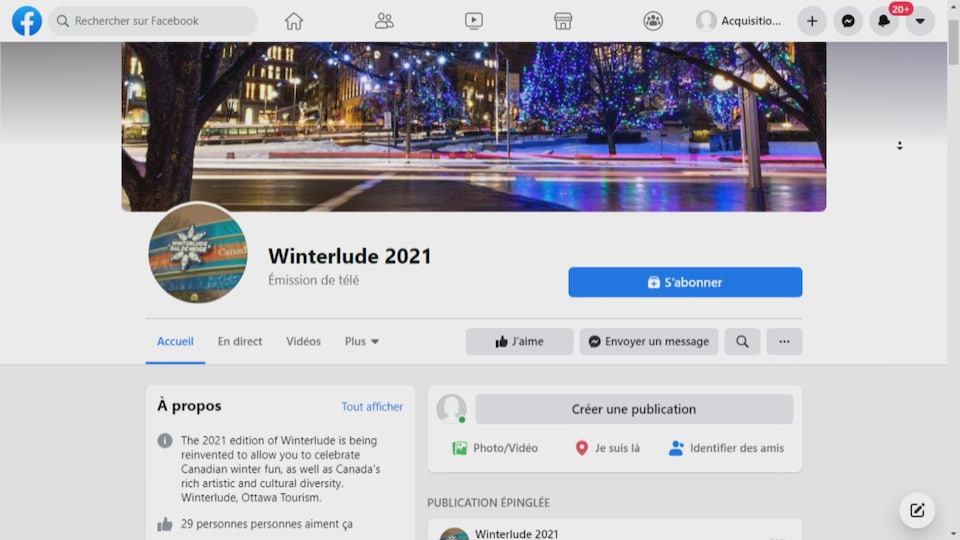
Task: Click the Je suis là check-in option
Action: click(x=608, y=448)
